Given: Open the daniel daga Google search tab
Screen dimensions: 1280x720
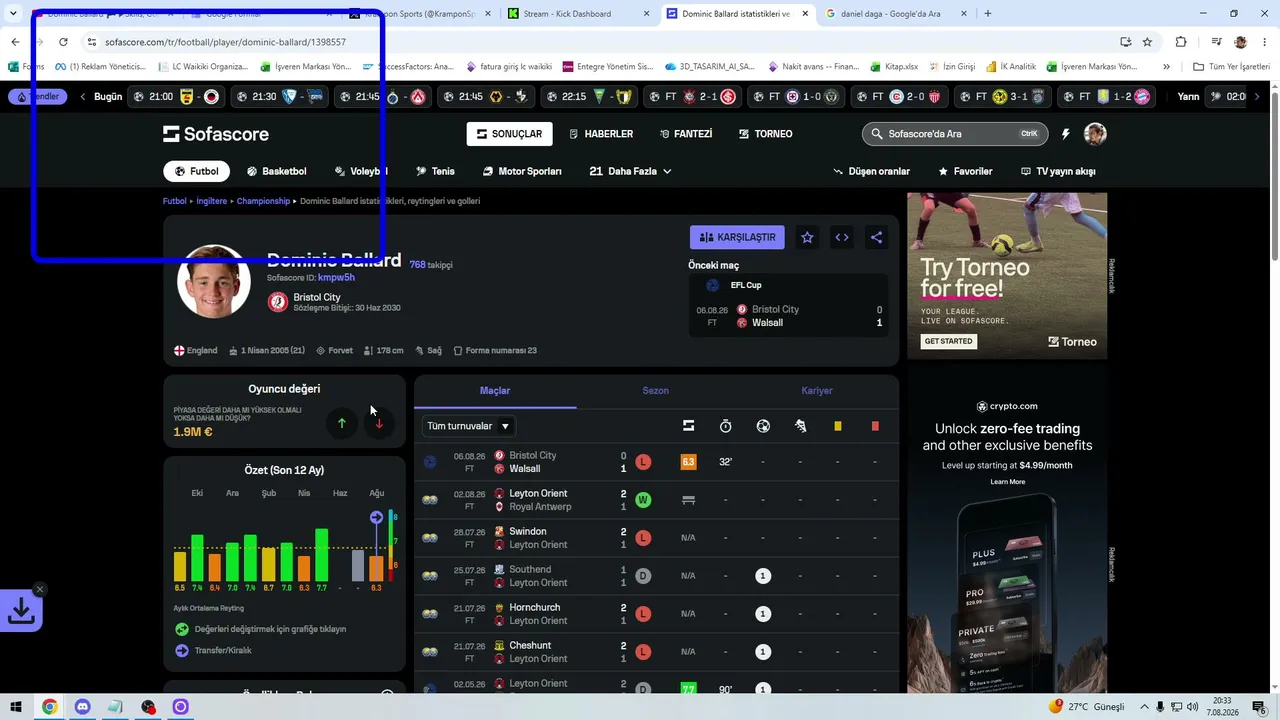Looking at the screenshot, I should tap(895, 14).
